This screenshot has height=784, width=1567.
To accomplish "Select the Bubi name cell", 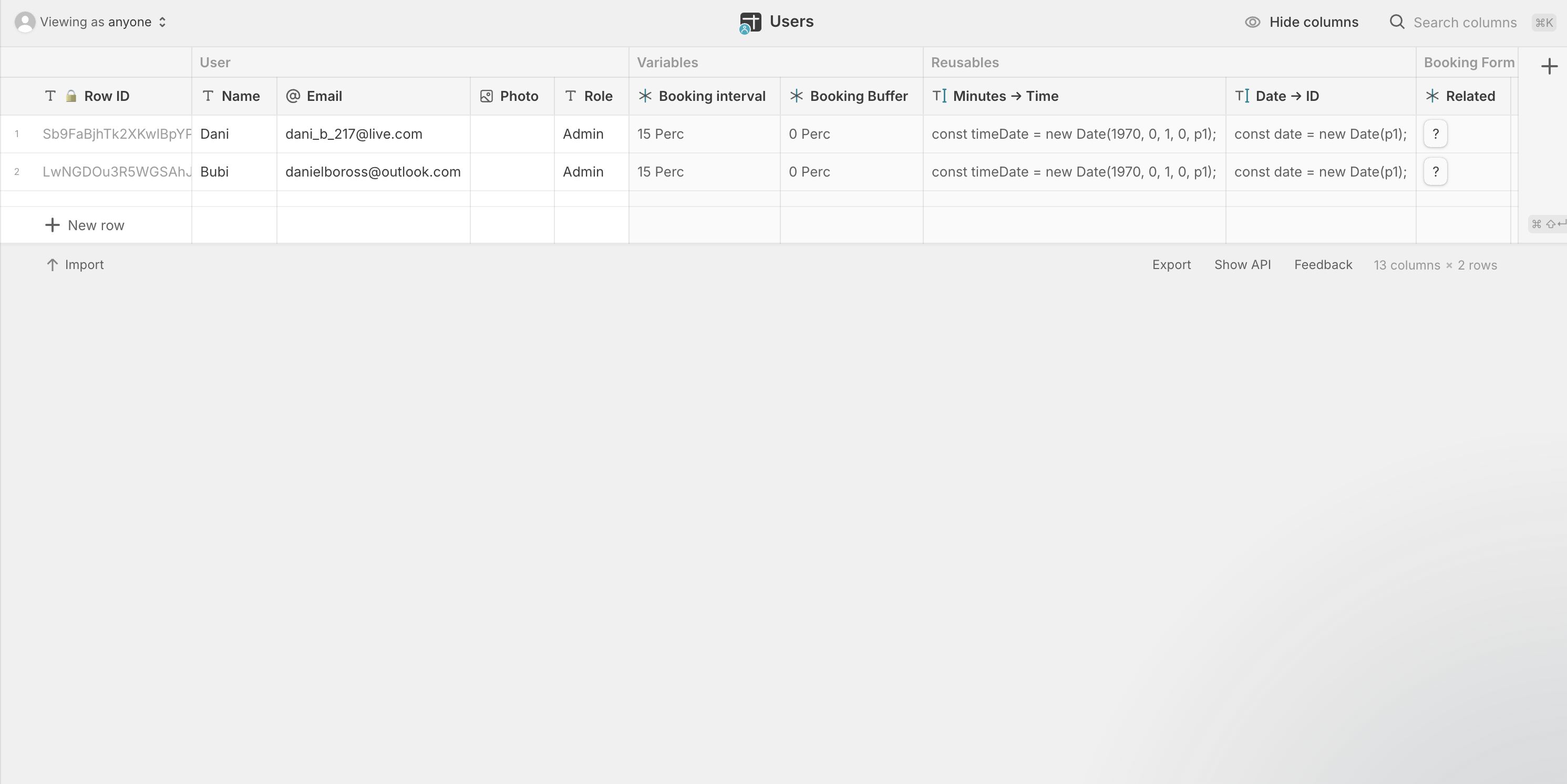I will click(x=234, y=171).
